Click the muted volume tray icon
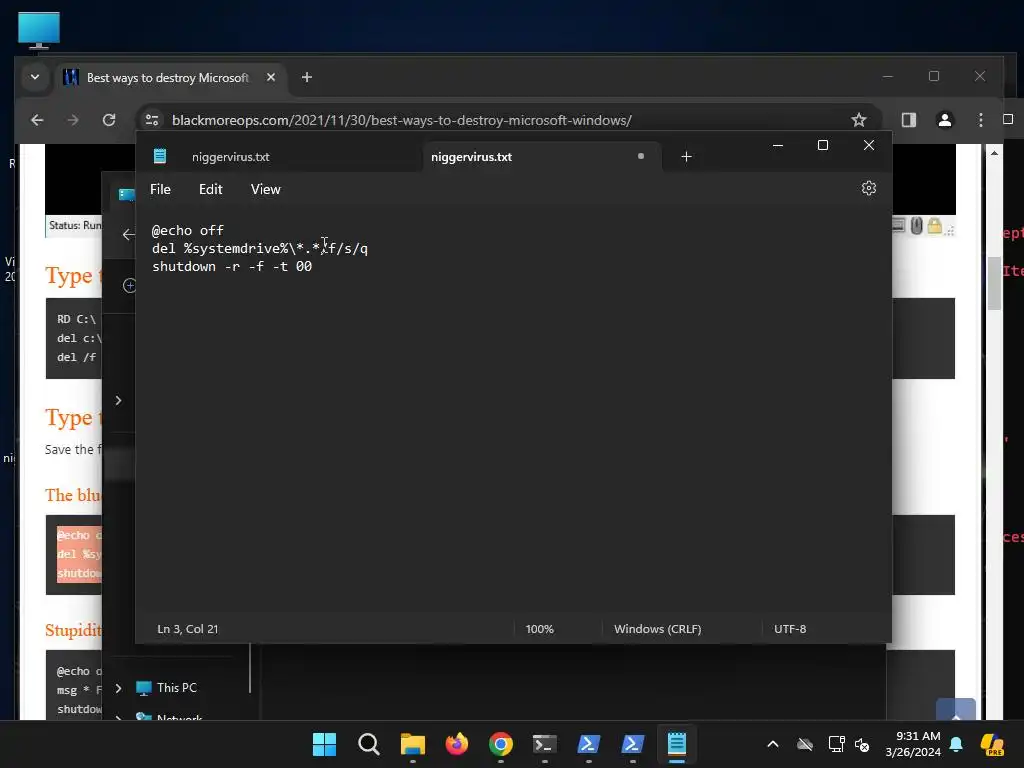The width and height of the screenshot is (1024, 768). [861, 744]
